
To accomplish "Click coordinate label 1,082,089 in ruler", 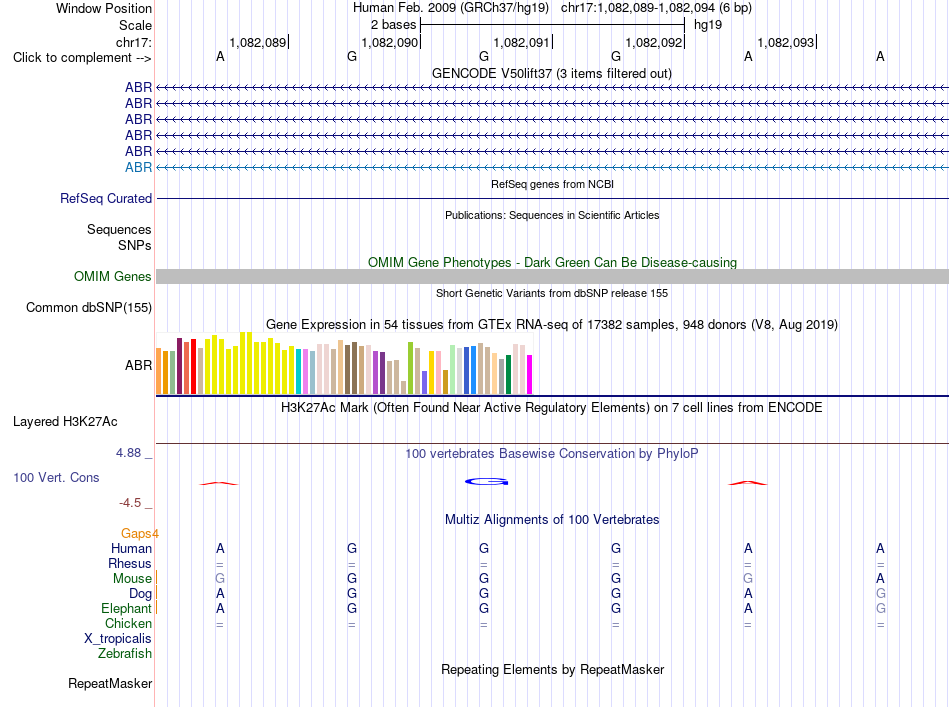I will point(257,42).
